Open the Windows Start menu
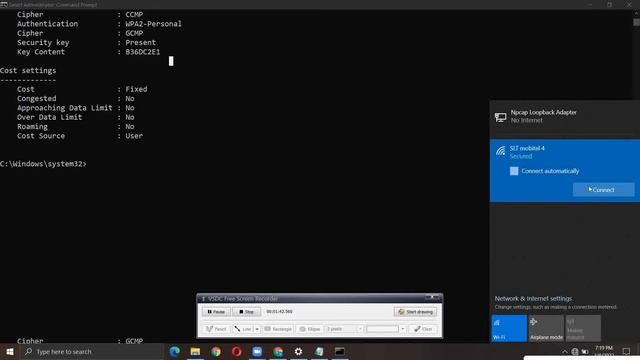The height and width of the screenshot is (360, 640). pyautogui.click(x=10, y=351)
